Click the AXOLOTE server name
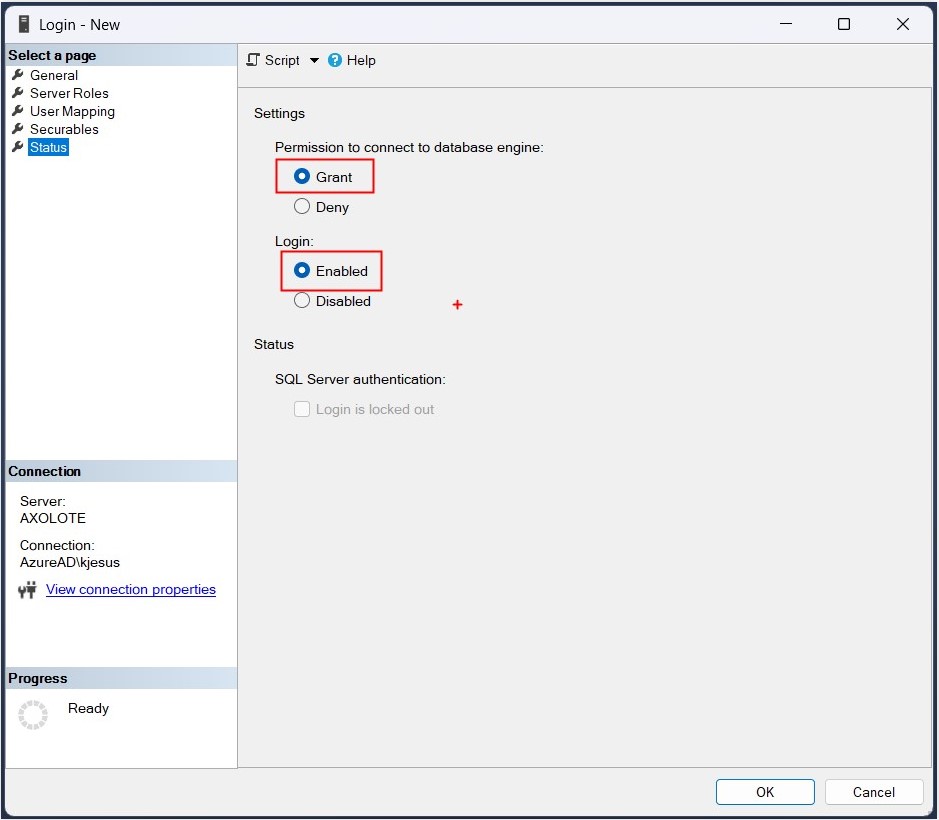Screen dimensions: 939x820 tap(53, 518)
